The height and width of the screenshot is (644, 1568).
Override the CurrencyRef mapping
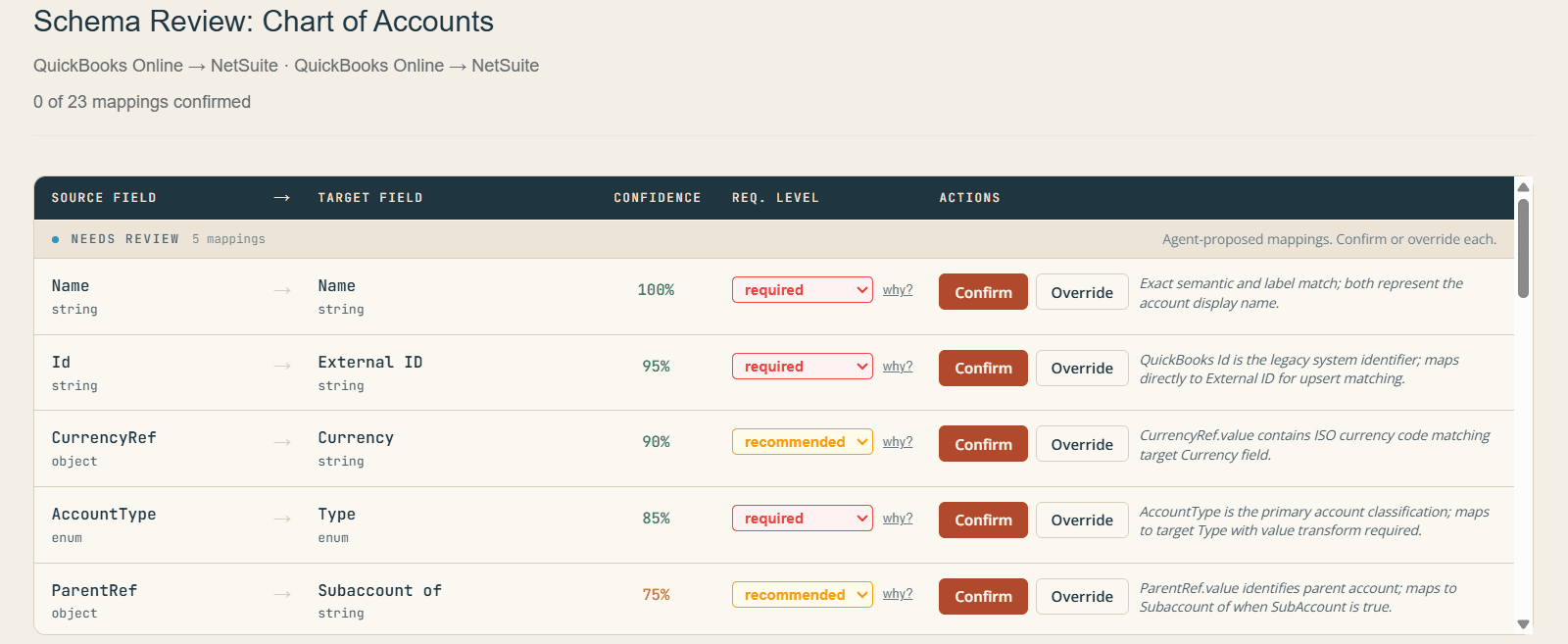[1082, 444]
